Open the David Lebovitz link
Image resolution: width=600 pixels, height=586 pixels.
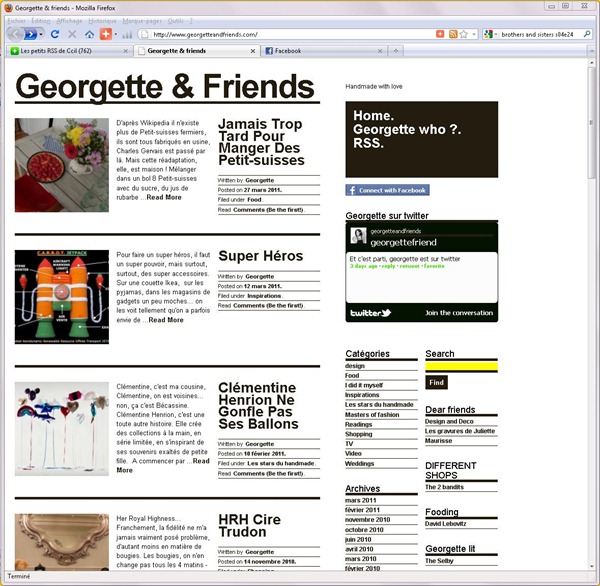[x=445, y=524]
